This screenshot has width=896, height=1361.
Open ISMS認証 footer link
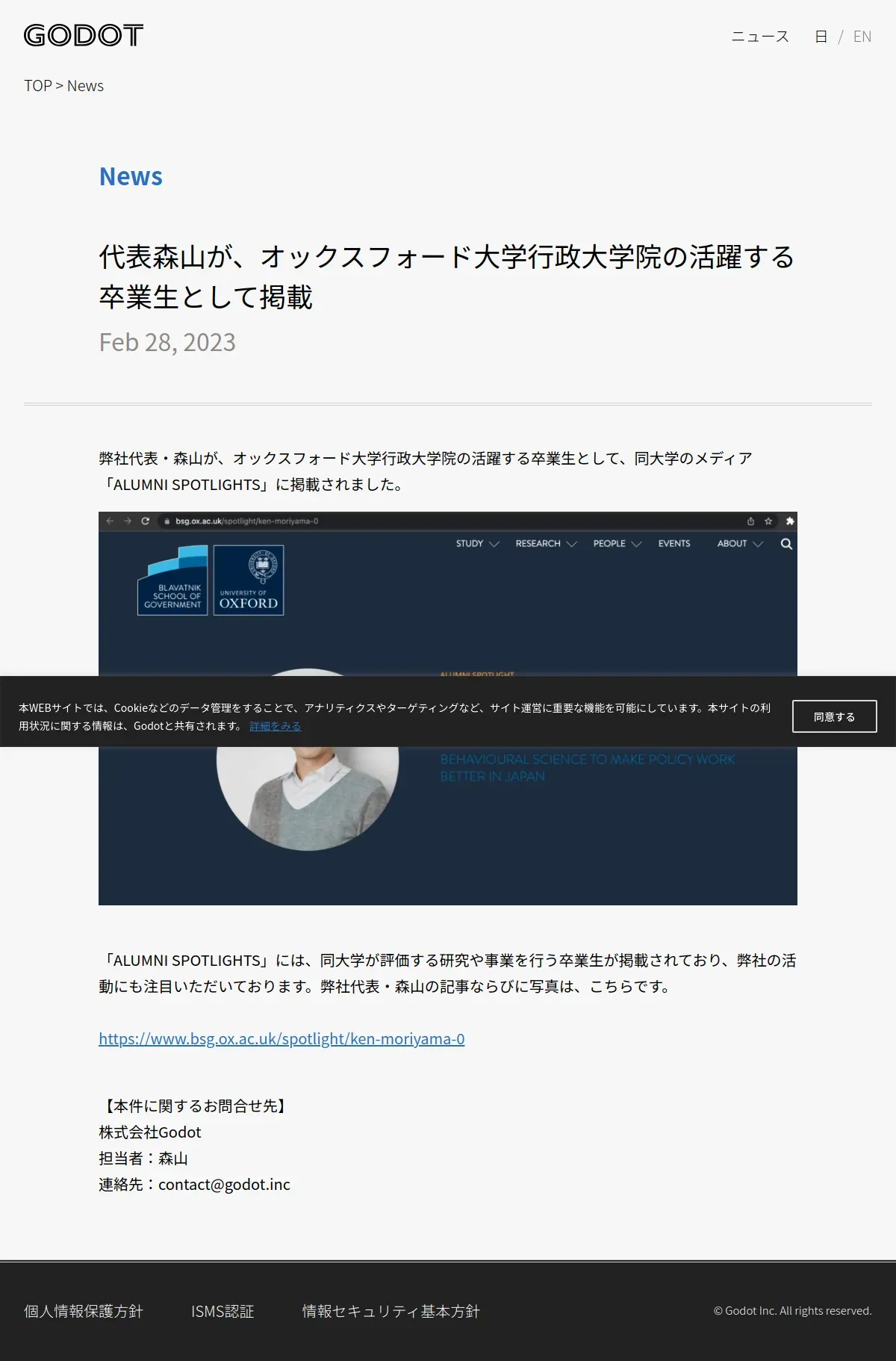(223, 1311)
